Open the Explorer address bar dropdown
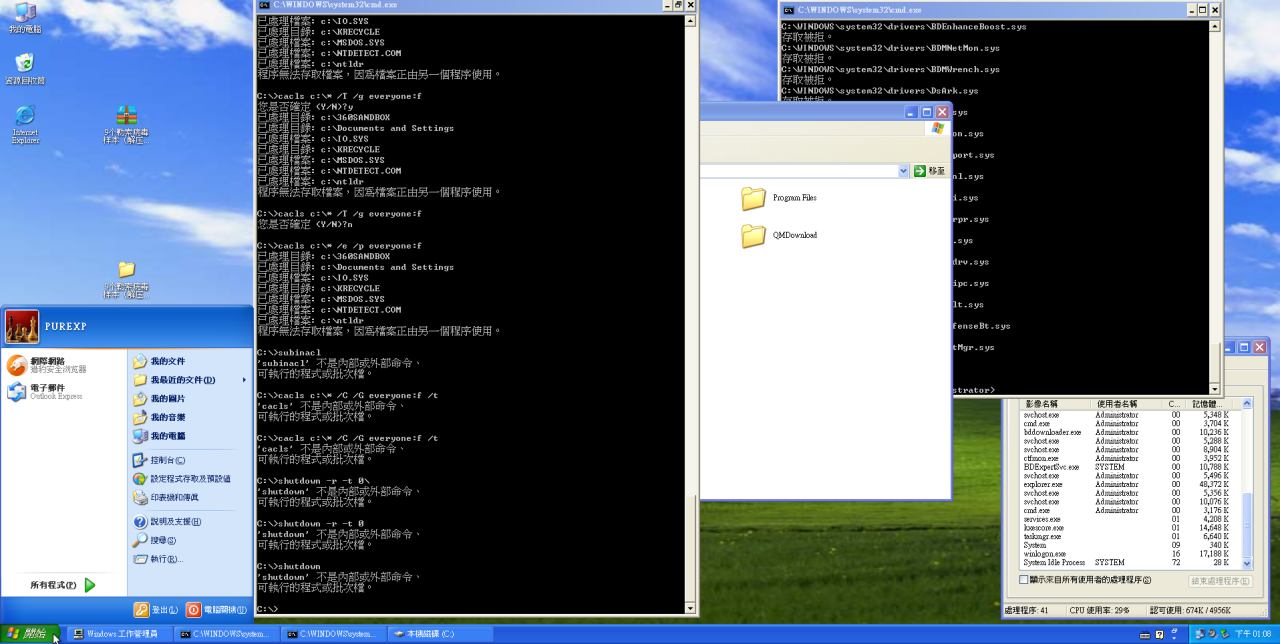The height and width of the screenshot is (644, 1280). [904, 171]
